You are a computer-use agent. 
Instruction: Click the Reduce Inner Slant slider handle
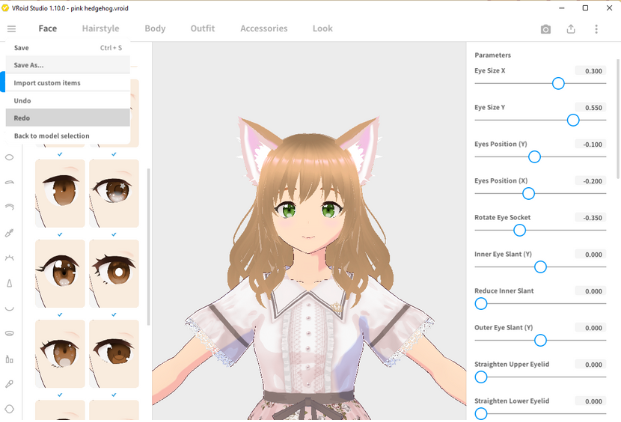(x=481, y=304)
